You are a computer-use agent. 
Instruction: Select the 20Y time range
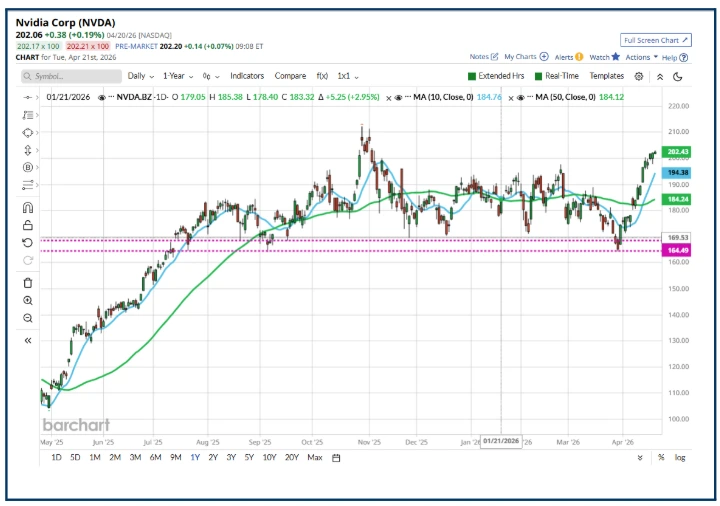(292, 457)
